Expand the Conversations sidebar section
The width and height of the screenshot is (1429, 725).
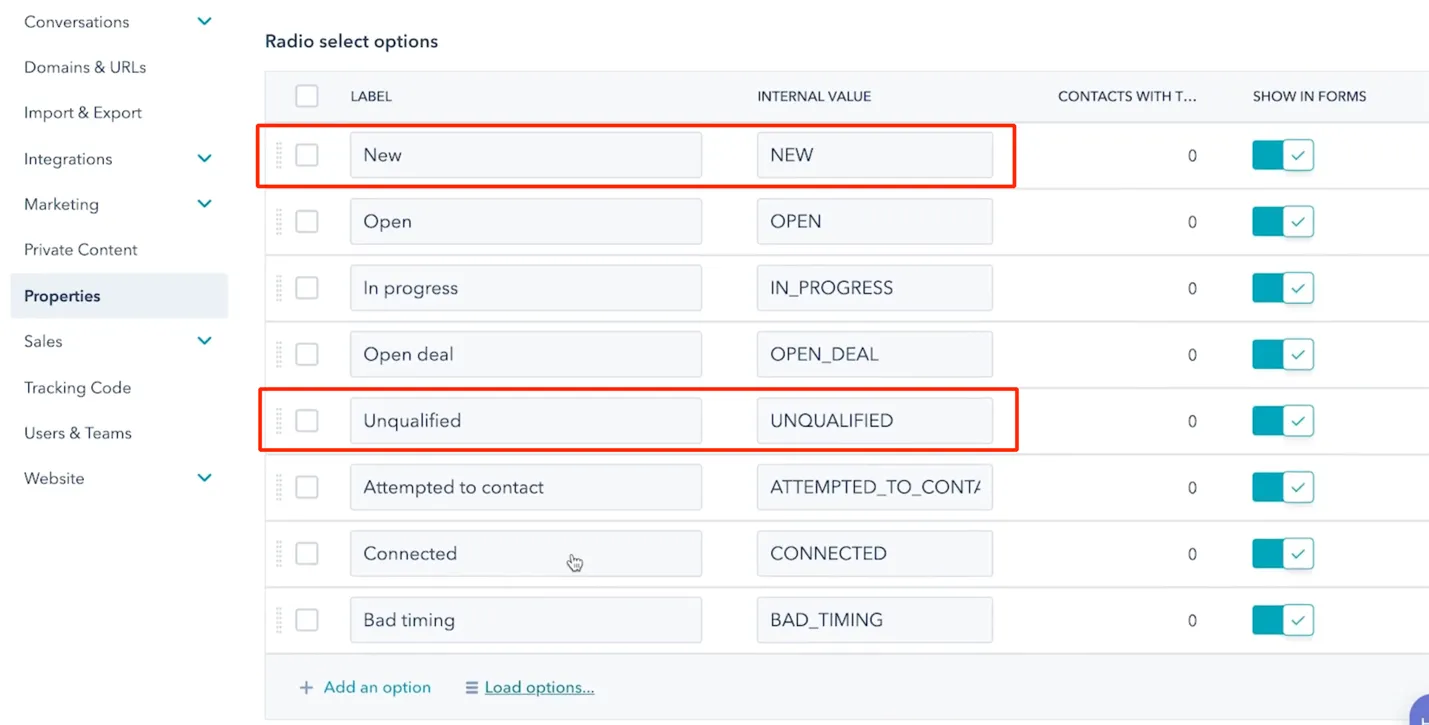tap(204, 22)
